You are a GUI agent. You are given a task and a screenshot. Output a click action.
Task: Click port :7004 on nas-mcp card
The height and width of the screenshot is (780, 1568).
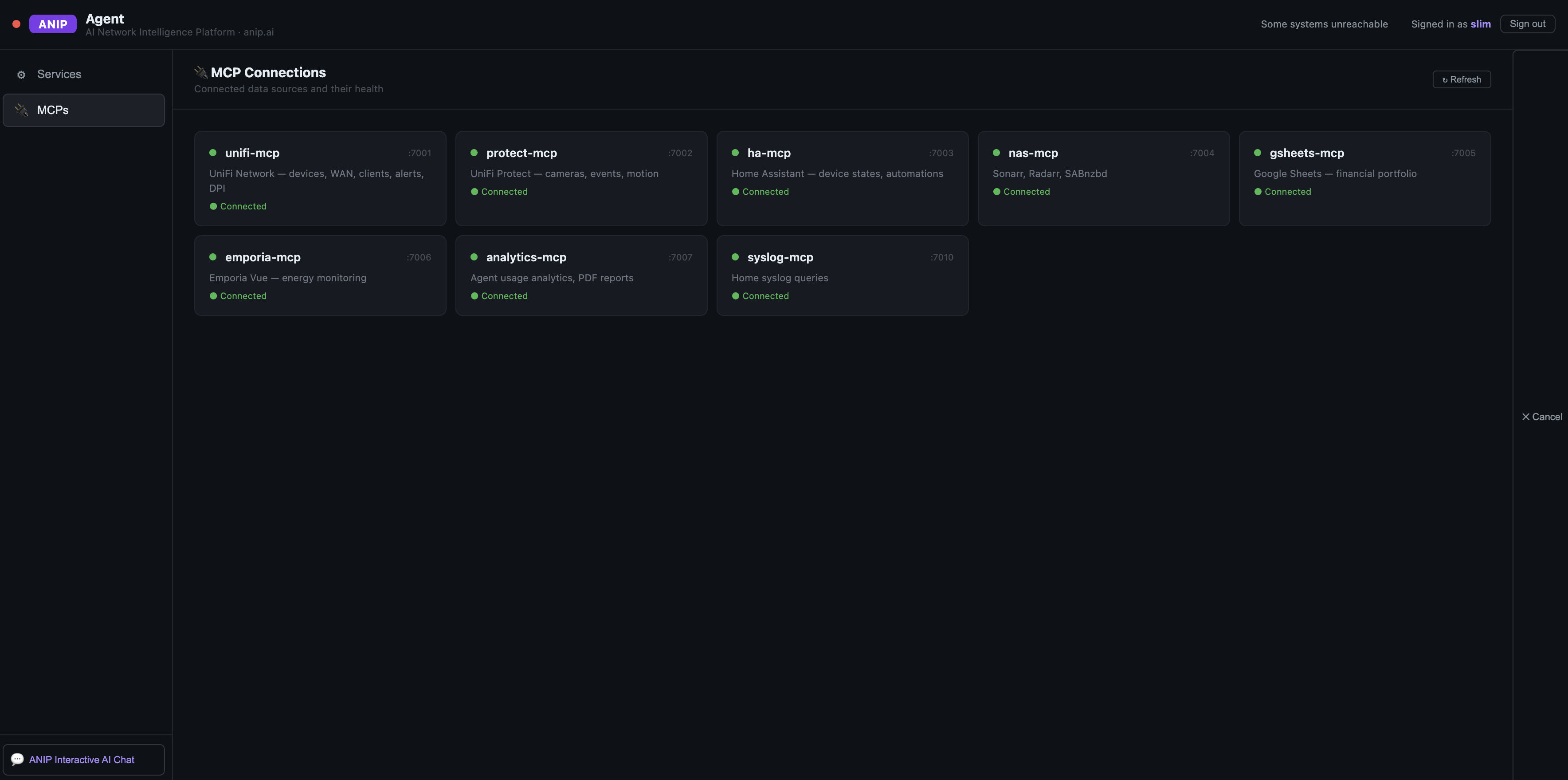pyautogui.click(x=1202, y=153)
